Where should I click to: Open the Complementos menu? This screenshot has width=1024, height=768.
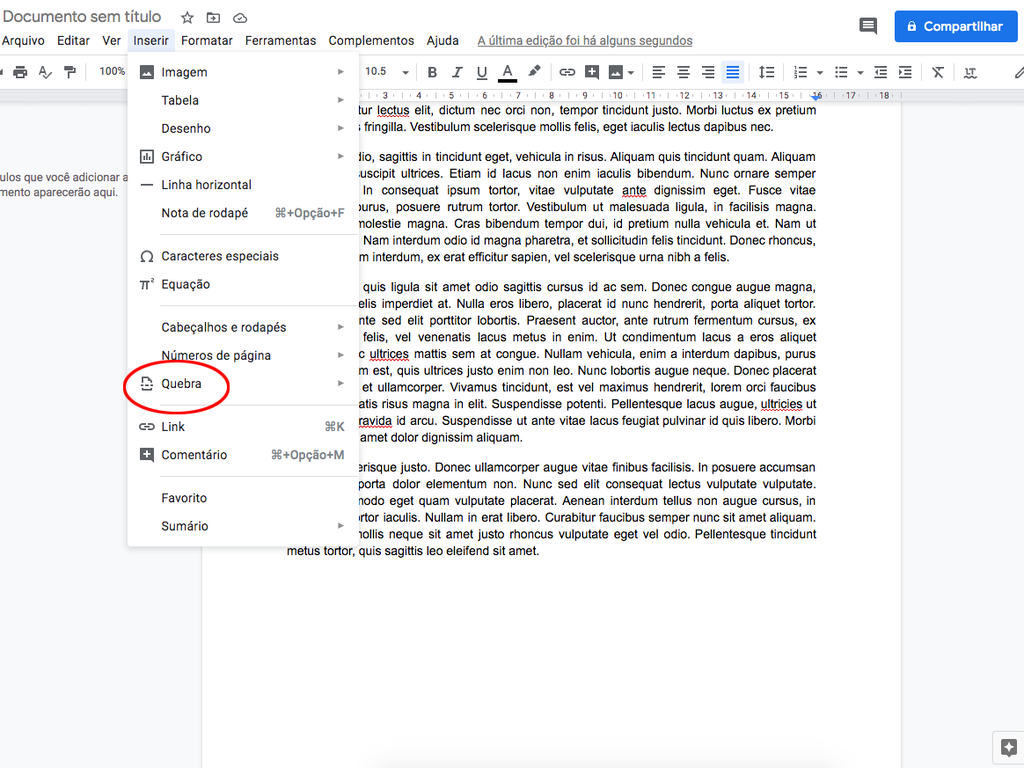371,40
